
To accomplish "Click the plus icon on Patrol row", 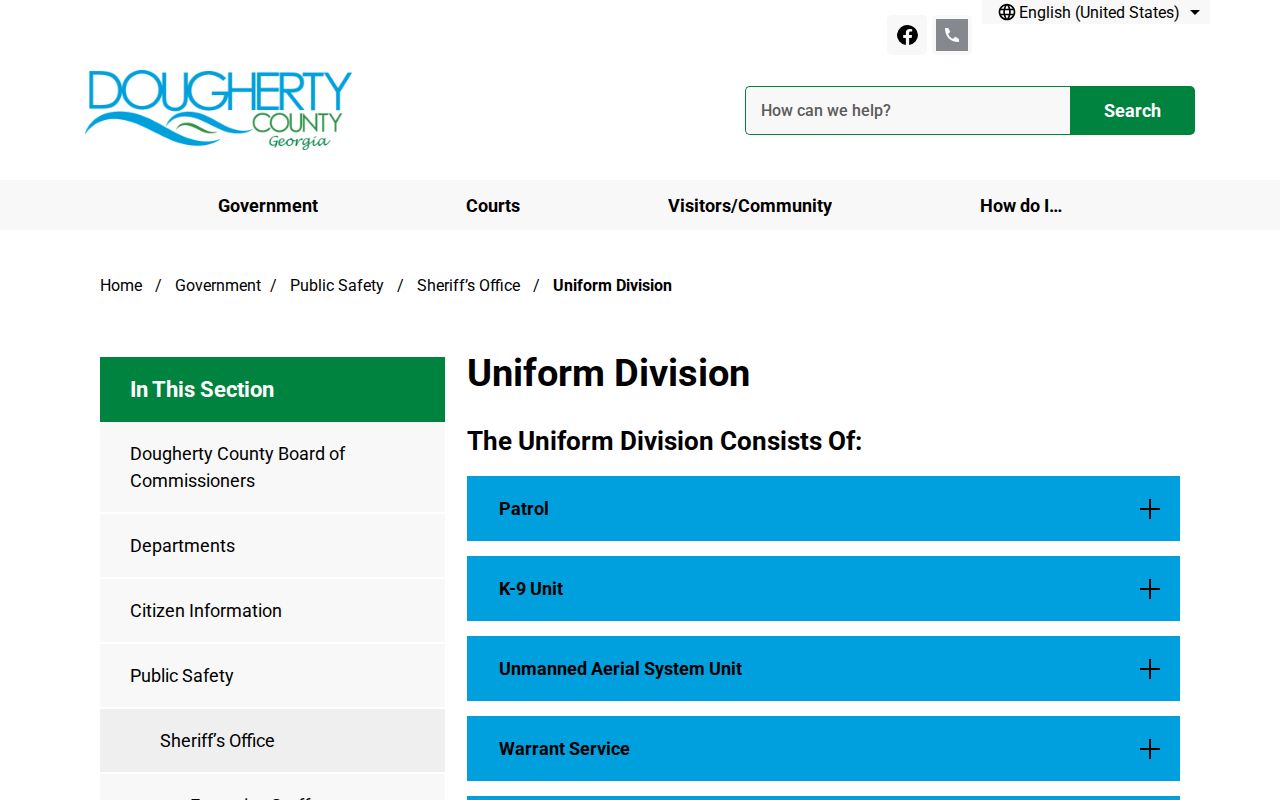I will 1150,509.
